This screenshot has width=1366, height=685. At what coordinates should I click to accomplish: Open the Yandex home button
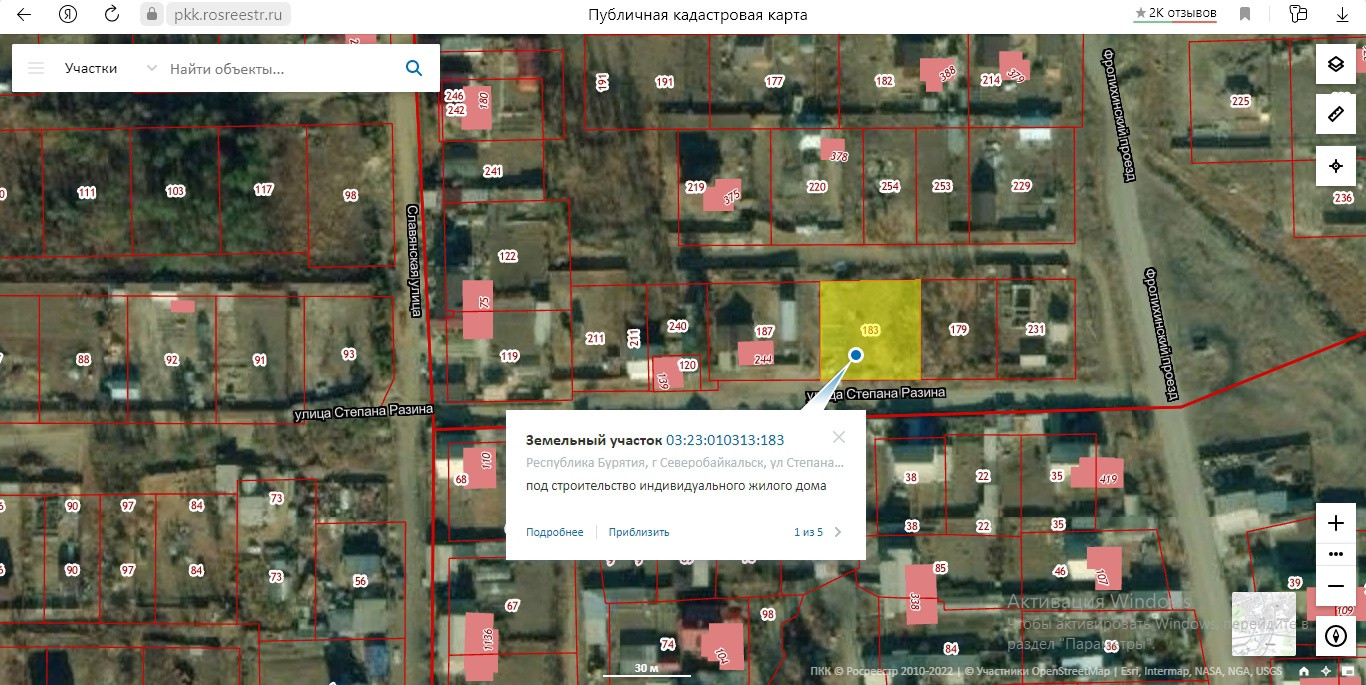coord(68,14)
